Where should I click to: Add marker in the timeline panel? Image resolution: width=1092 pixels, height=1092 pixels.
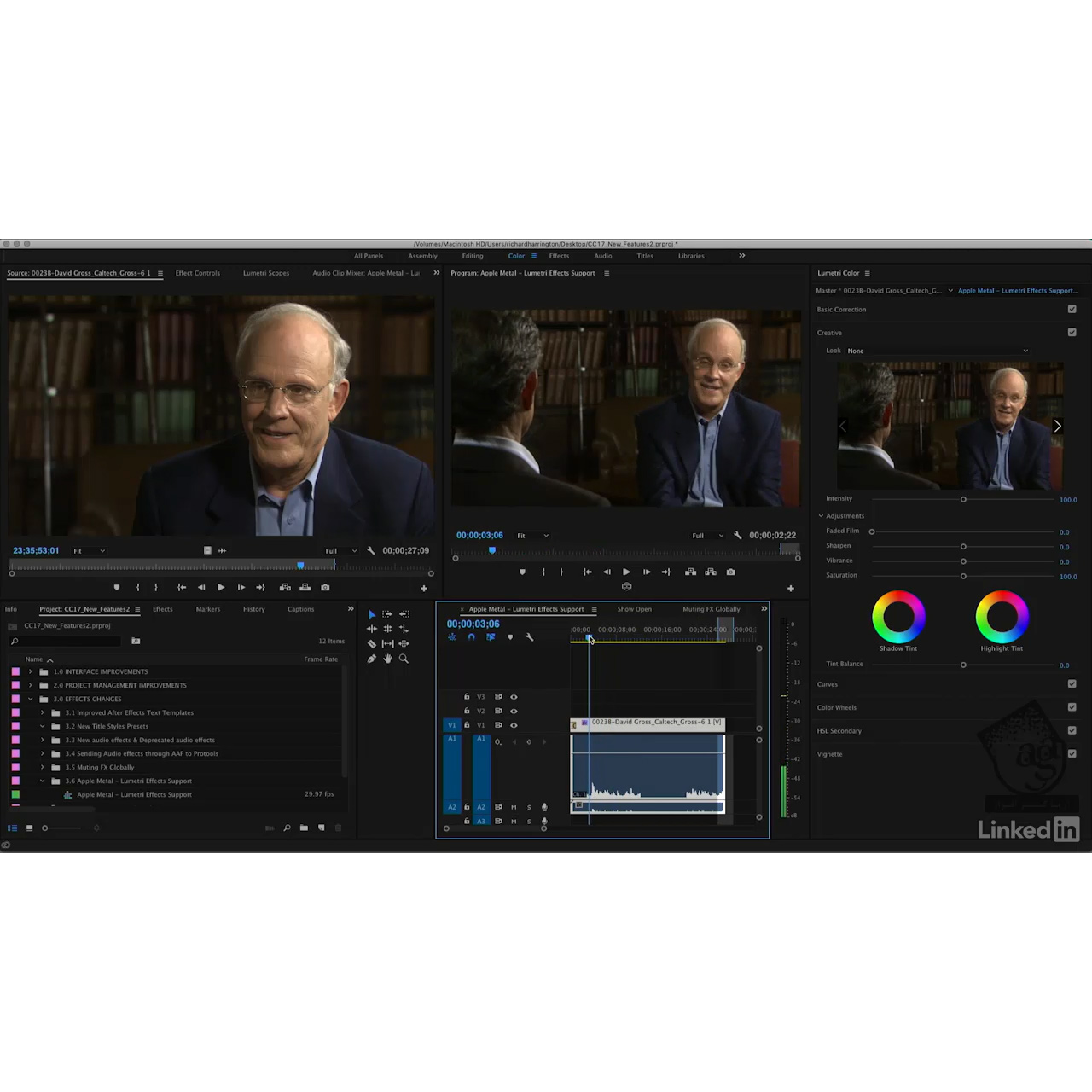click(510, 637)
